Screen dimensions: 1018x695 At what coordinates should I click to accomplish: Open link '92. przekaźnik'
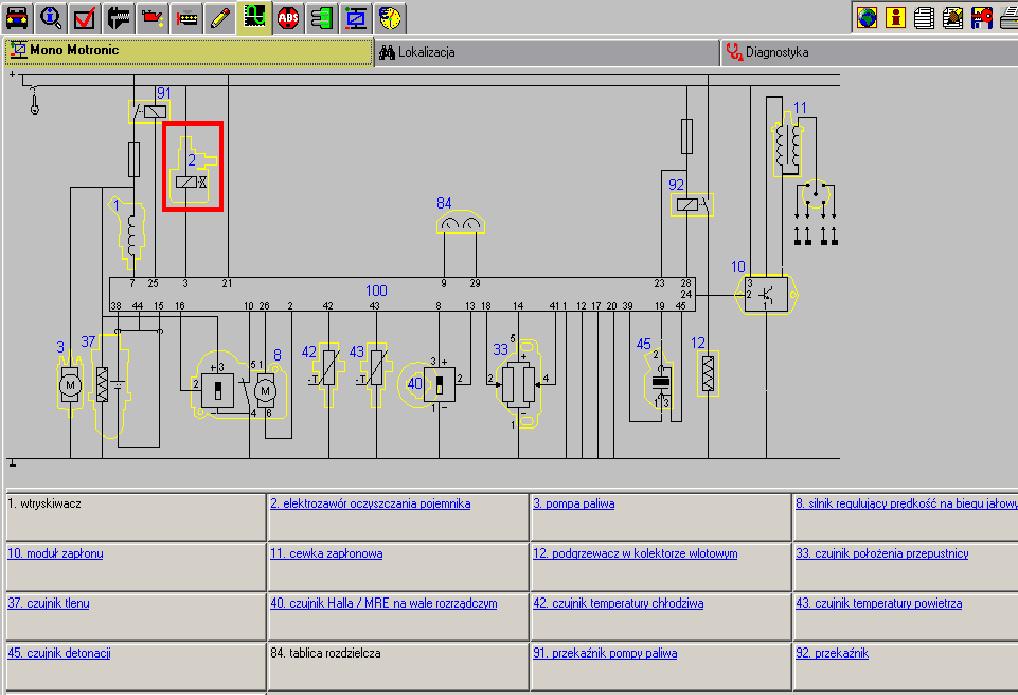(x=832, y=653)
